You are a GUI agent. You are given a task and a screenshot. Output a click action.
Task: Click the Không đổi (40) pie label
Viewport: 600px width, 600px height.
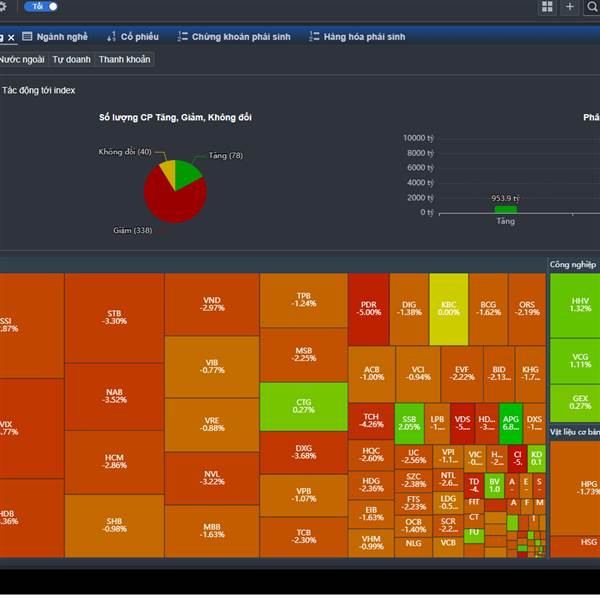(125, 152)
